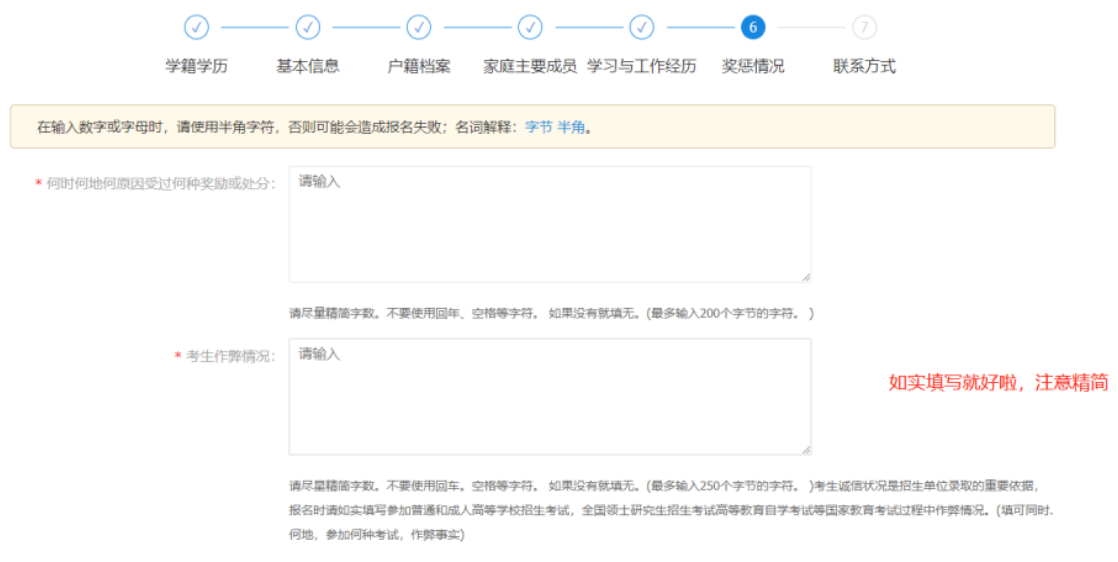Jump to the 家庭主要成员 step label

click(x=530, y=66)
